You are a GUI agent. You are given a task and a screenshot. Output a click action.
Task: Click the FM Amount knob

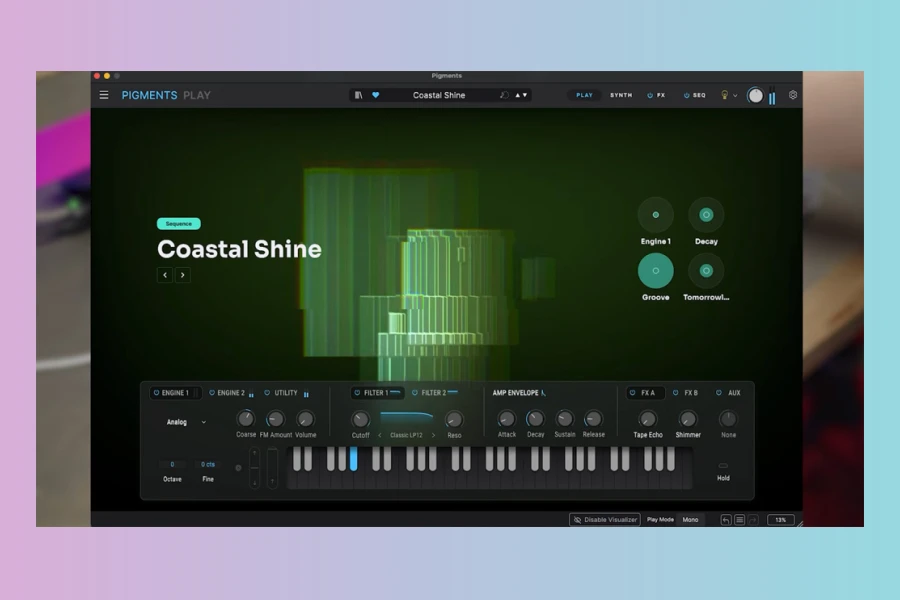[276, 419]
